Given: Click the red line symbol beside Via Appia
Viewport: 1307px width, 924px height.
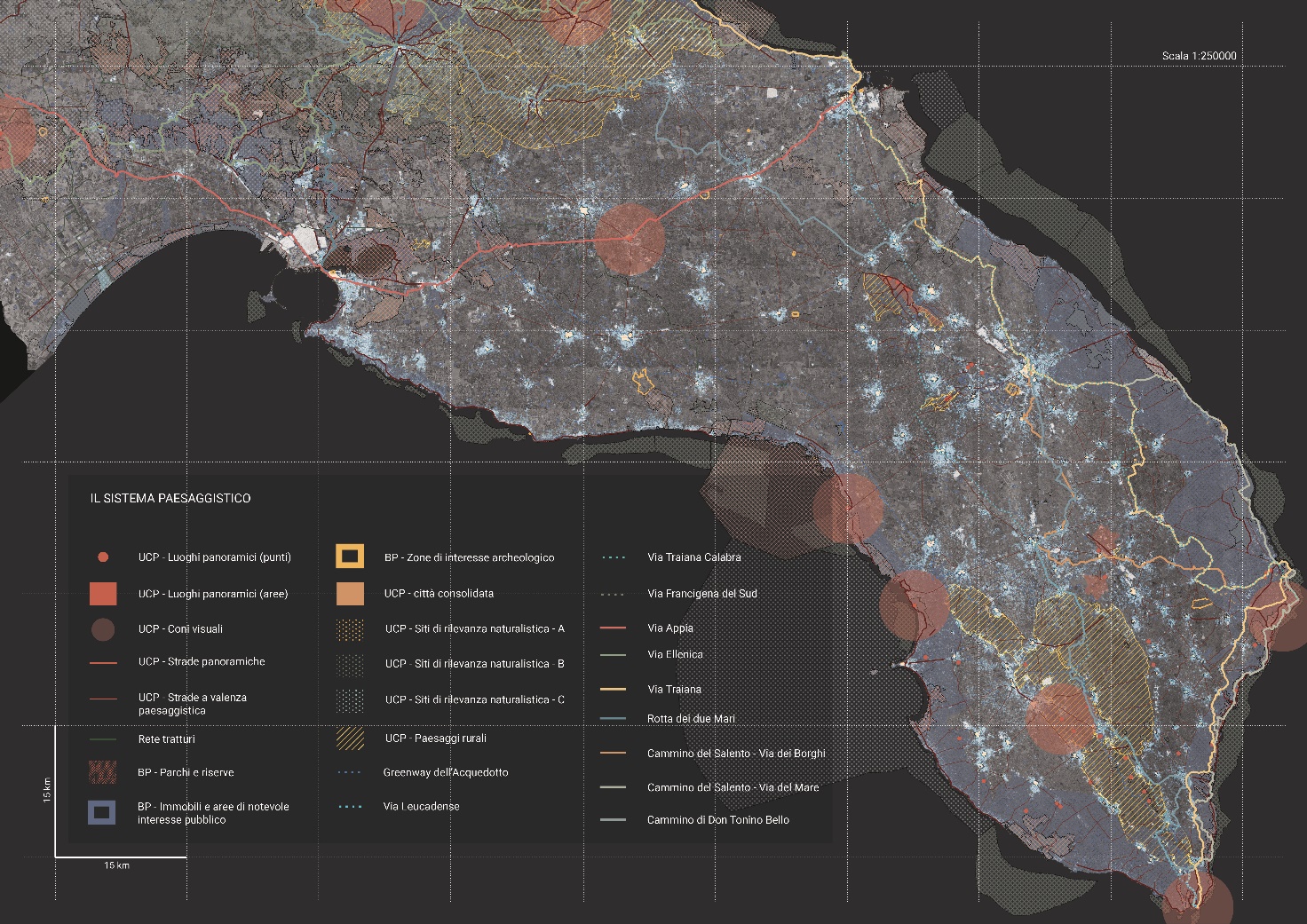Looking at the screenshot, I should click(x=613, y=628).
